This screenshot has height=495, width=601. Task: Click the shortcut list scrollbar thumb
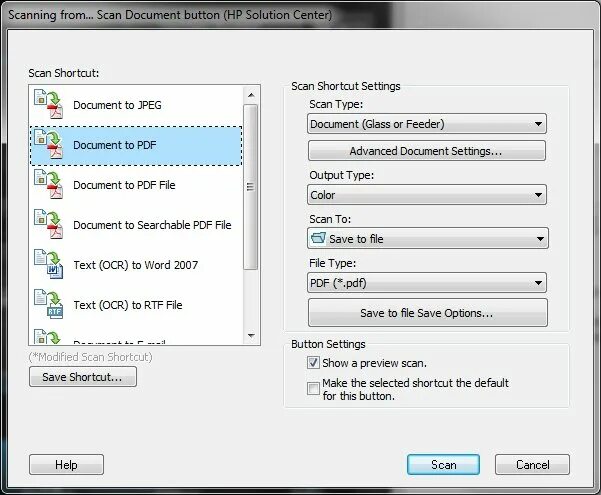tap(251, 187)
